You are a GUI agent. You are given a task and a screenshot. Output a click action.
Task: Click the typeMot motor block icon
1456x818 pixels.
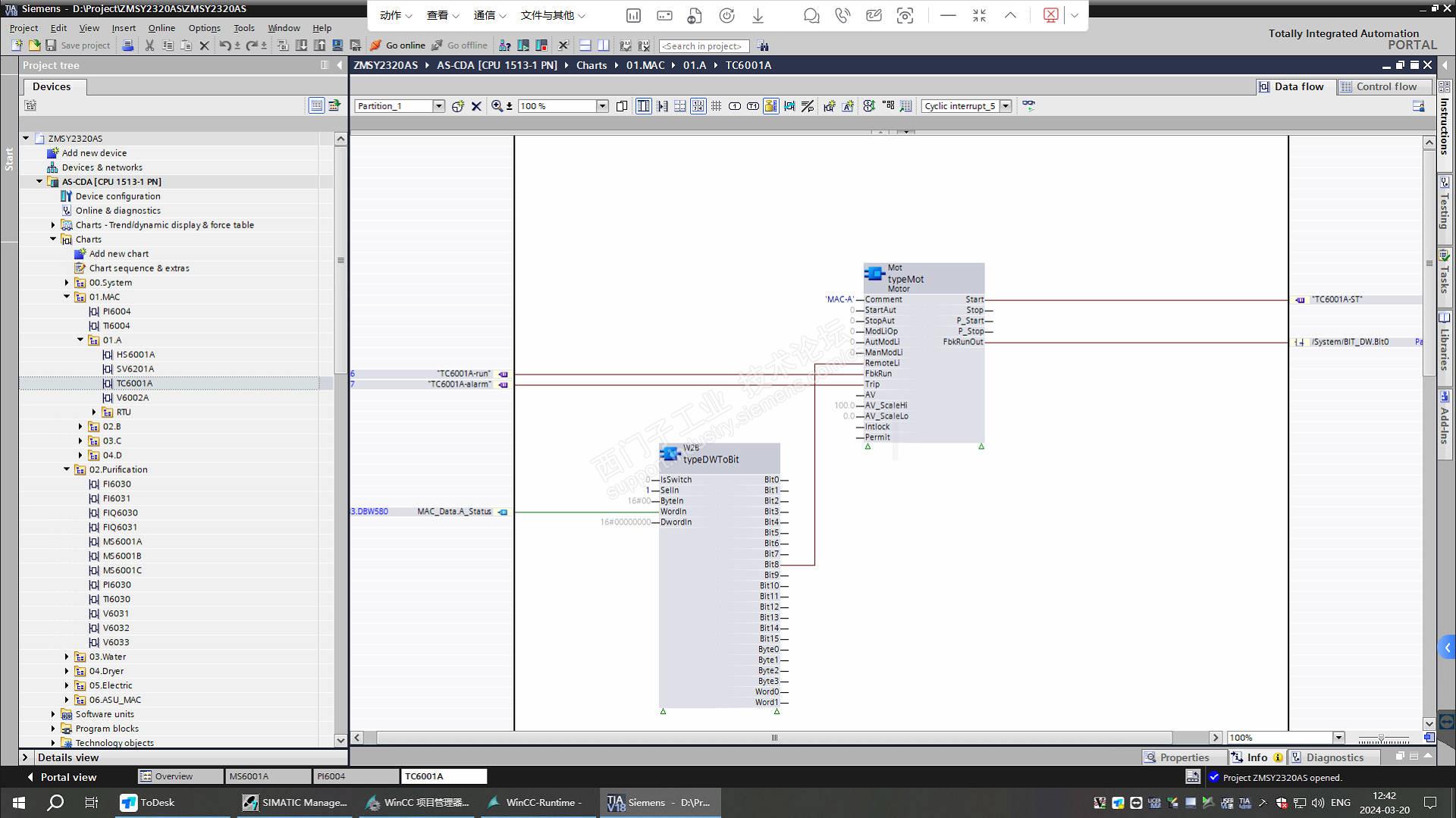874,274
